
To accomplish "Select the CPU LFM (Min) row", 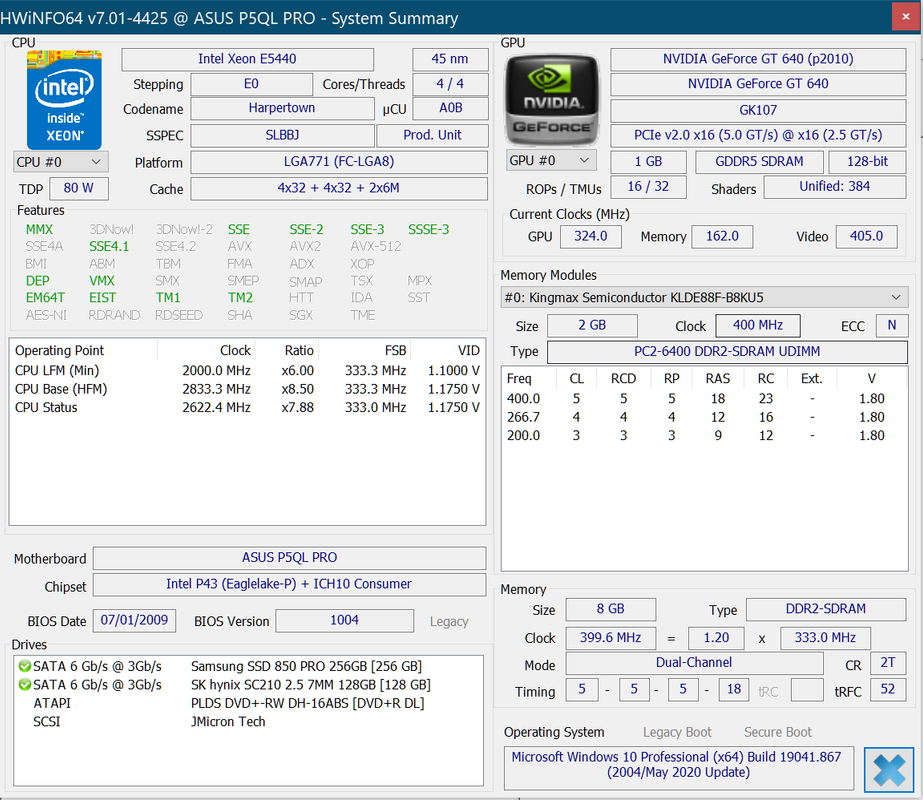I will [247, 371].
